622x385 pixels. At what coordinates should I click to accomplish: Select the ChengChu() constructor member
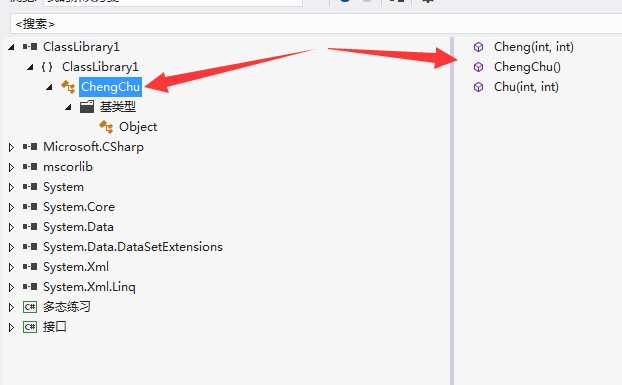(x=527, y=67)
